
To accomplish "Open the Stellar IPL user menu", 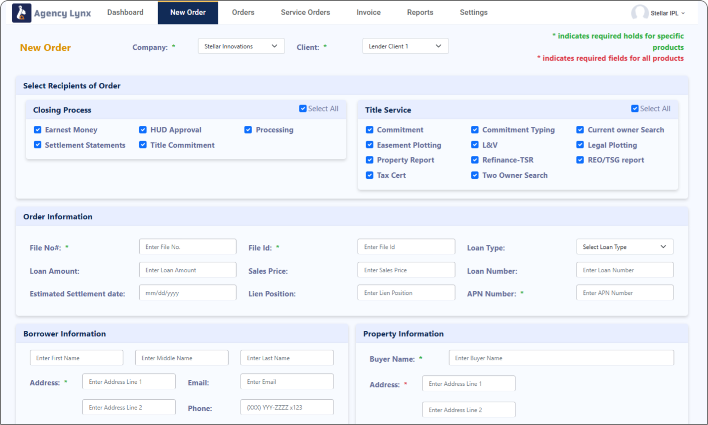I will pos(665,13).
